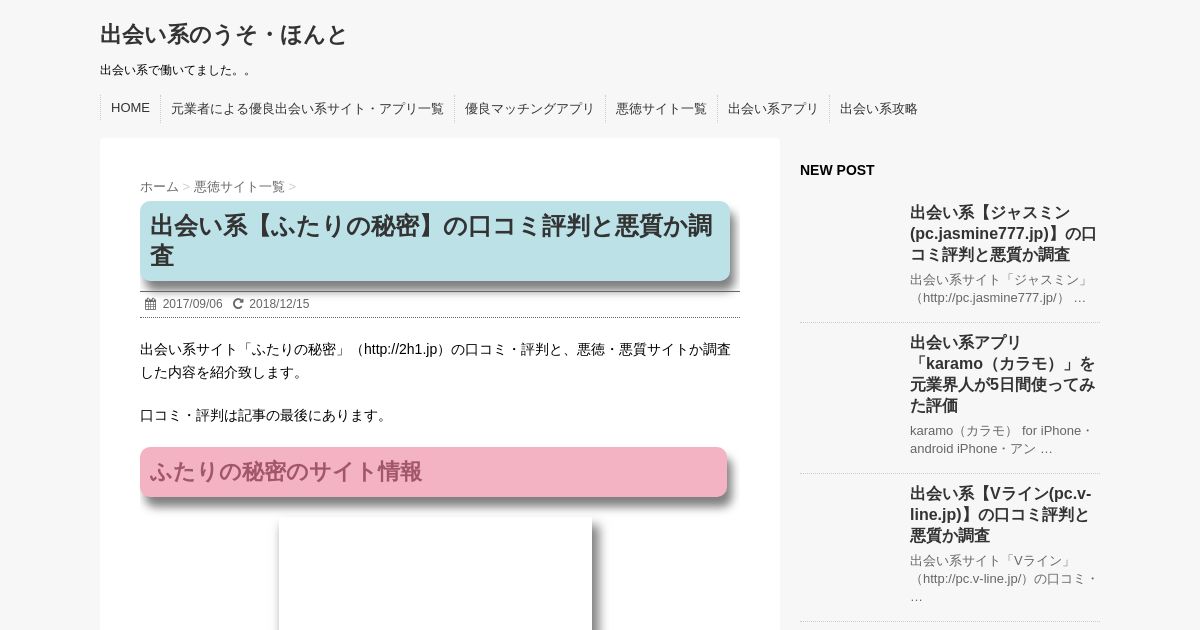The image size is (1200, 630).
Task: Click the circular-arrow update icon beside 2018/12/15
Action: pyautogui.click(x=238, y=304)
